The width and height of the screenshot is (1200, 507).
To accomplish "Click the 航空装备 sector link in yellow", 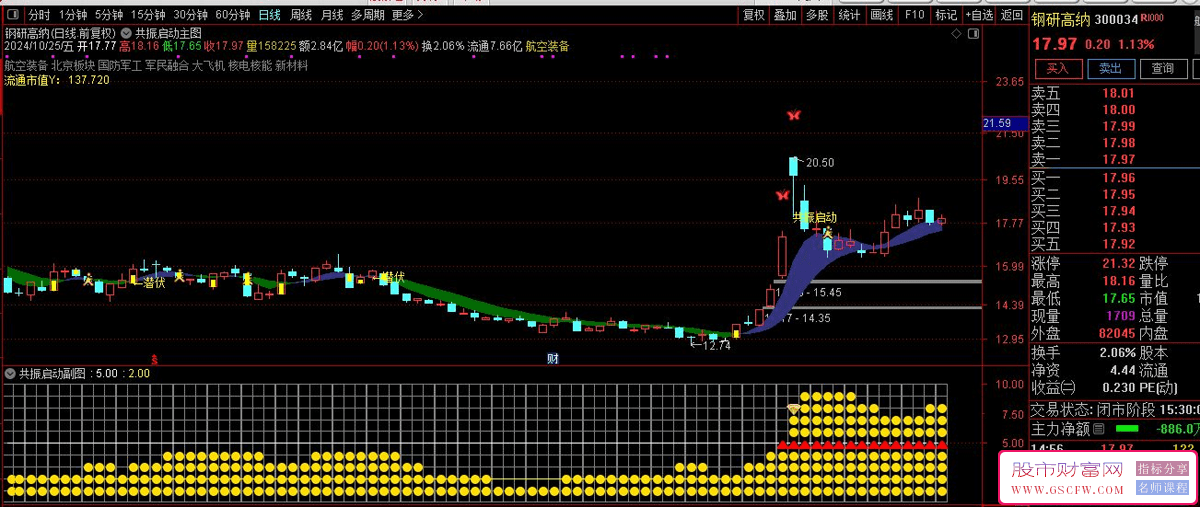I will (x=548, y=46).
